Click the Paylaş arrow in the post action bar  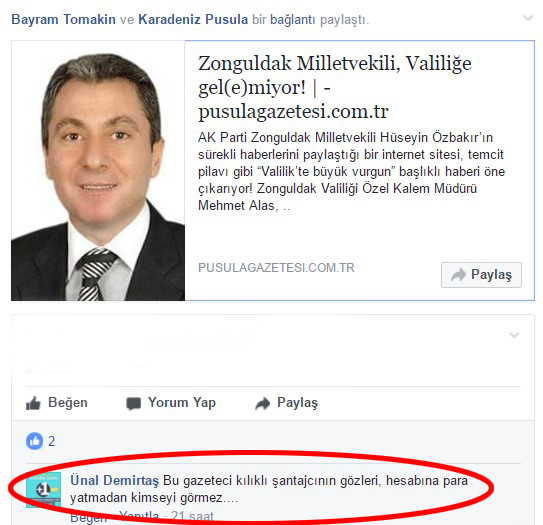click(262, 403)
